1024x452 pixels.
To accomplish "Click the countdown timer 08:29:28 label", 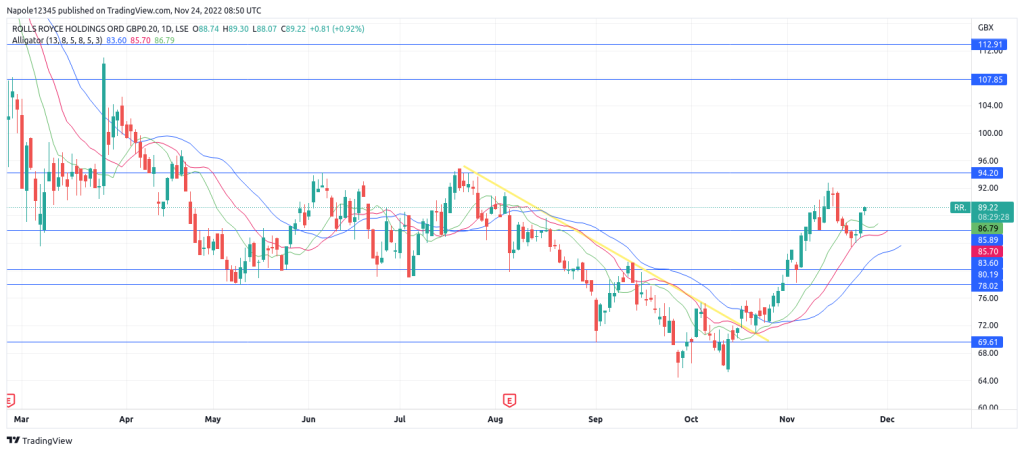I will (x=991, y=216).
